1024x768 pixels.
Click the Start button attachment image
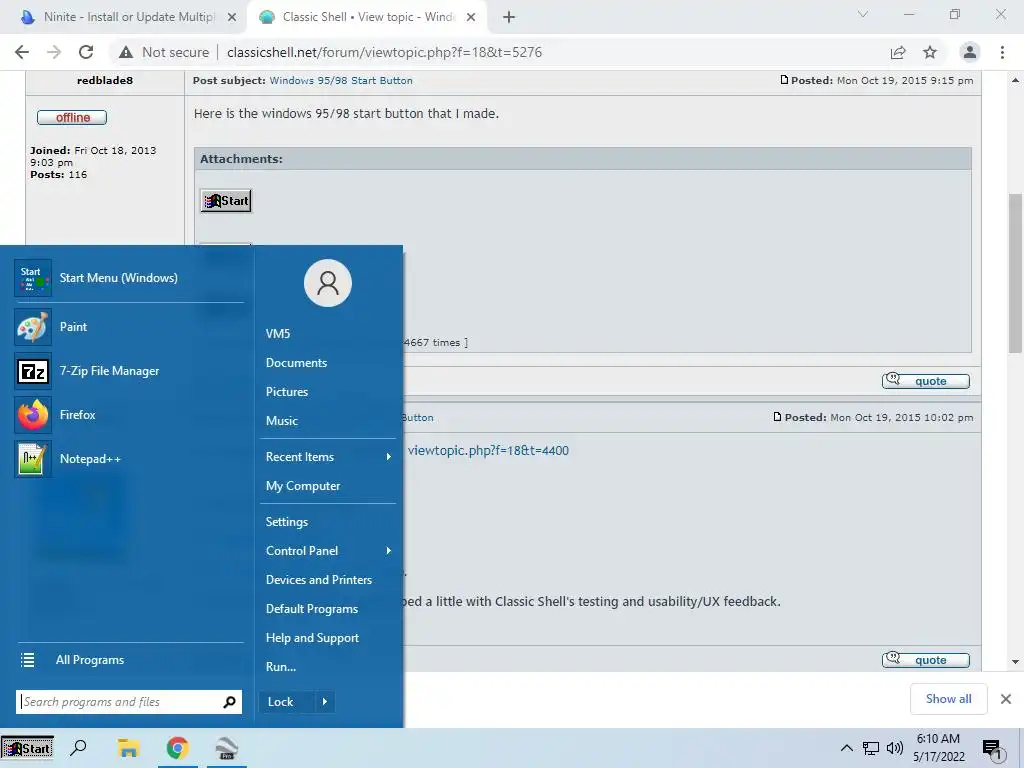(x=226, y=200)
